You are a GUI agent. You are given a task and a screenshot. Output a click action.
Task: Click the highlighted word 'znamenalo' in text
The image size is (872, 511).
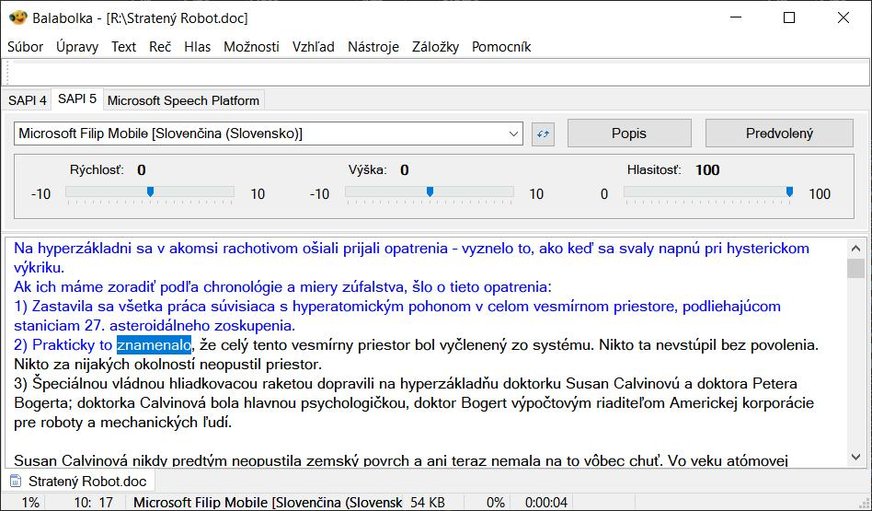click(x=153, y=345)
